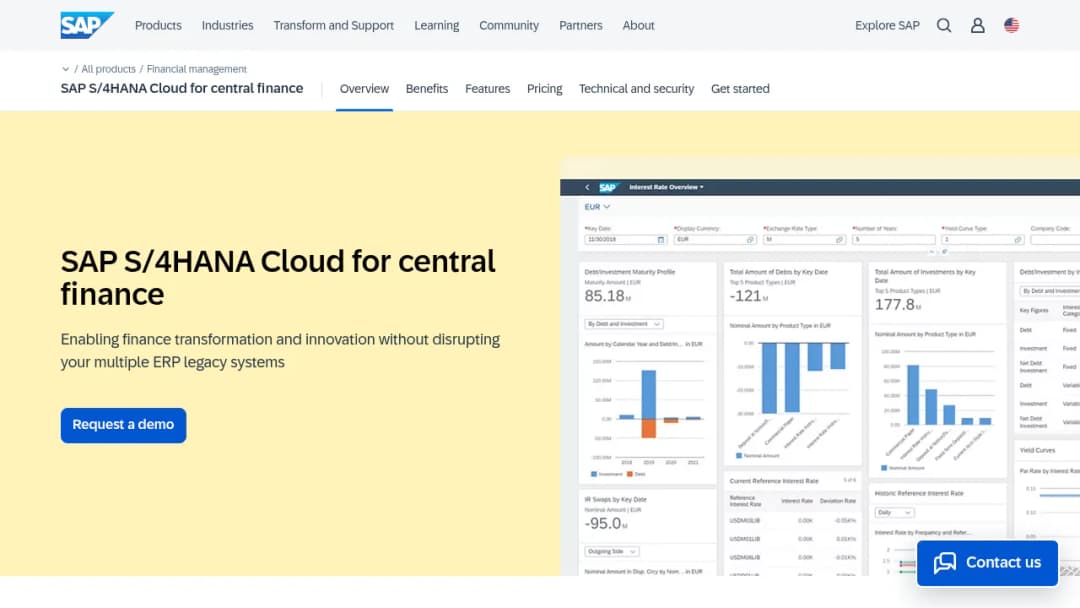Open the Partners menu
Screen dimensions: 1080x608
click(581, 25)
